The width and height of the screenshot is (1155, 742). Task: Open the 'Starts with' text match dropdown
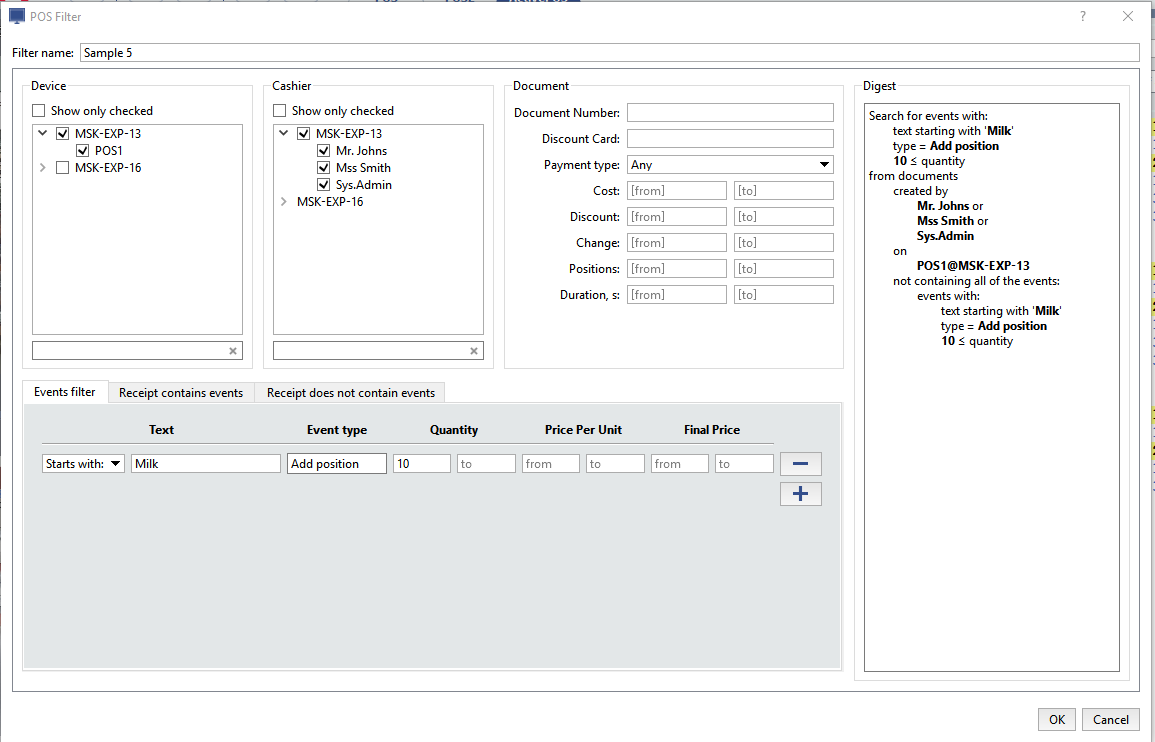[83, 464]
